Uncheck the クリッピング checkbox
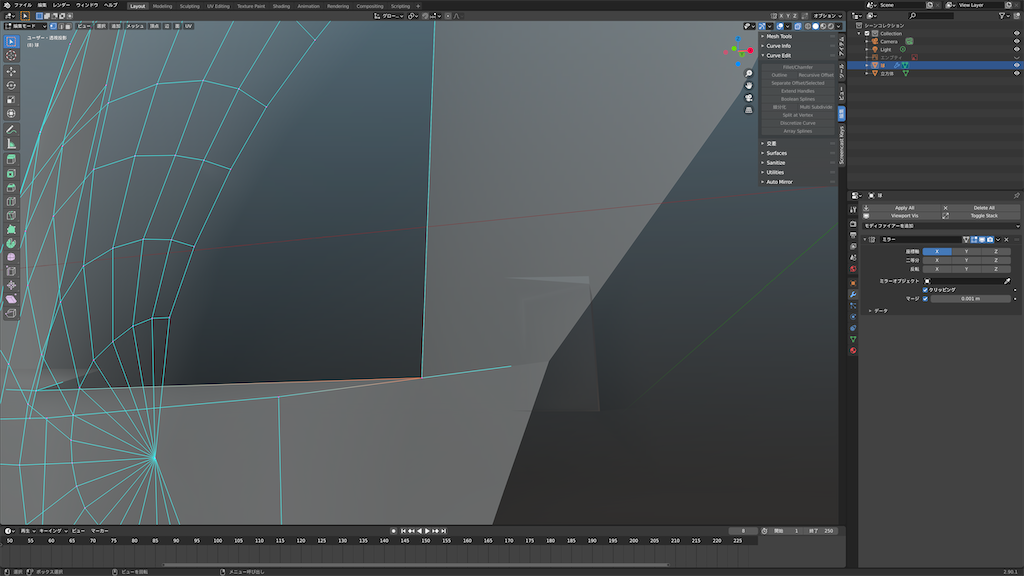This screenshot has height=576, width=1024. tap(925, 290)
